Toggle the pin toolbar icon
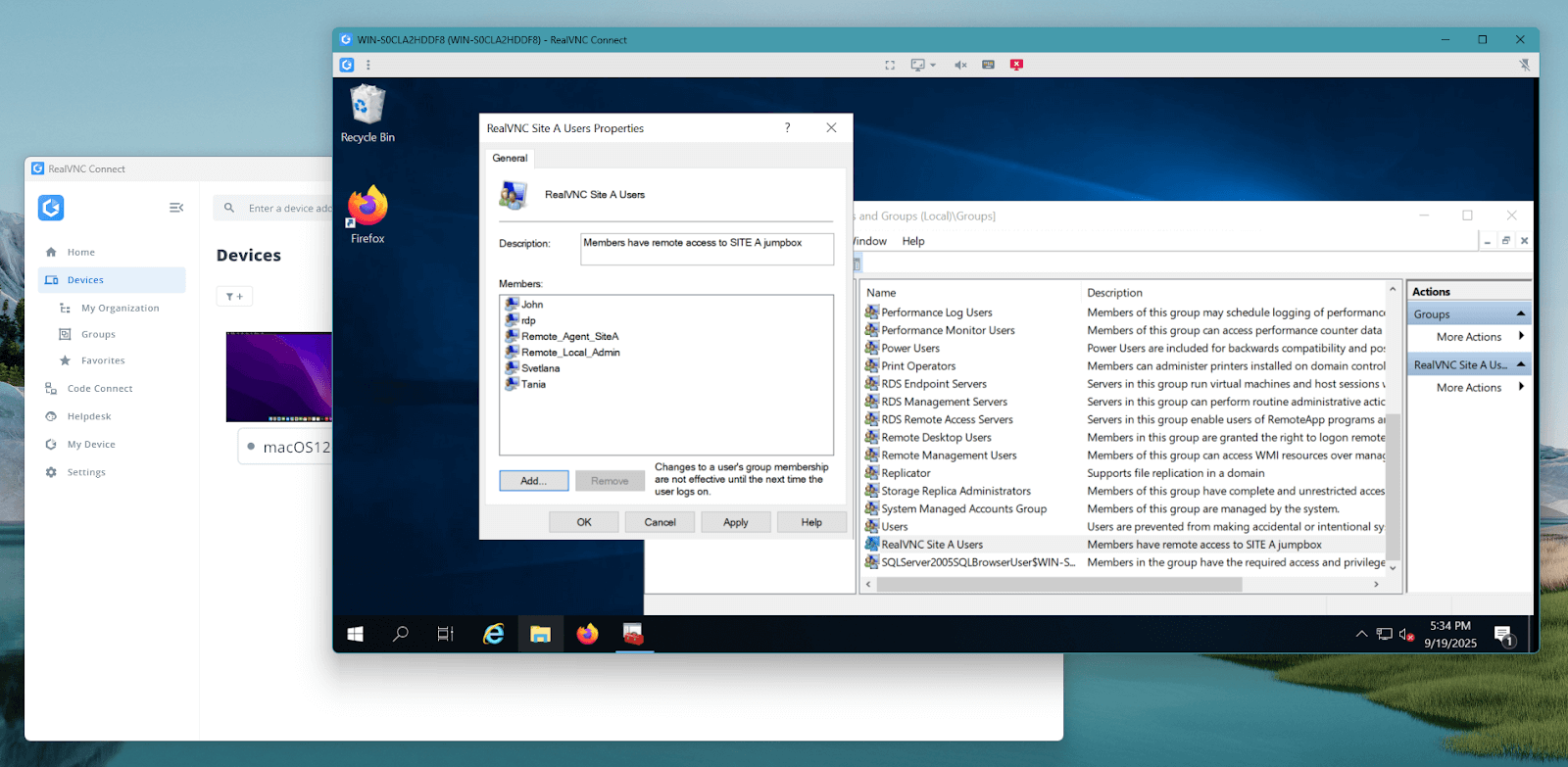1568x767 pixels. (x=1524, y=65)
